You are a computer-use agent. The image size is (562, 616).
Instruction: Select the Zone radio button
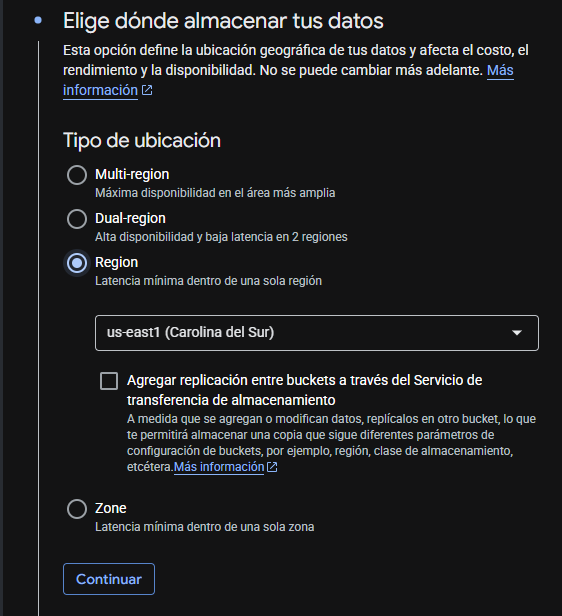pyautogui.click(x=77, y=509)
